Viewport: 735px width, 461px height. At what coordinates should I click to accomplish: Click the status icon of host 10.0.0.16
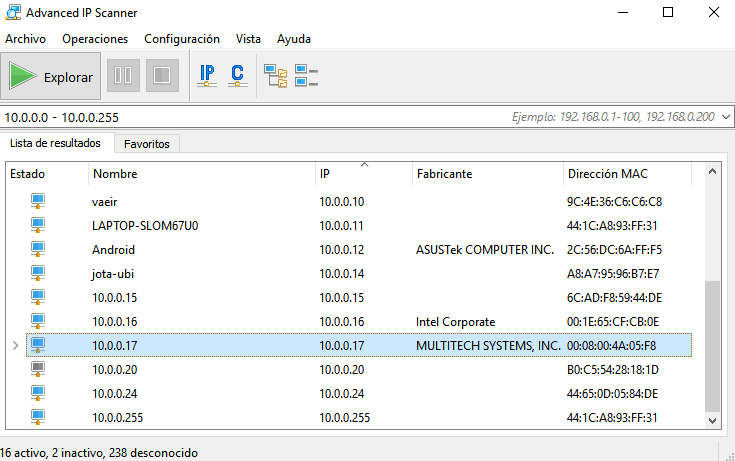pyautogui.click(x=38, y=321)
